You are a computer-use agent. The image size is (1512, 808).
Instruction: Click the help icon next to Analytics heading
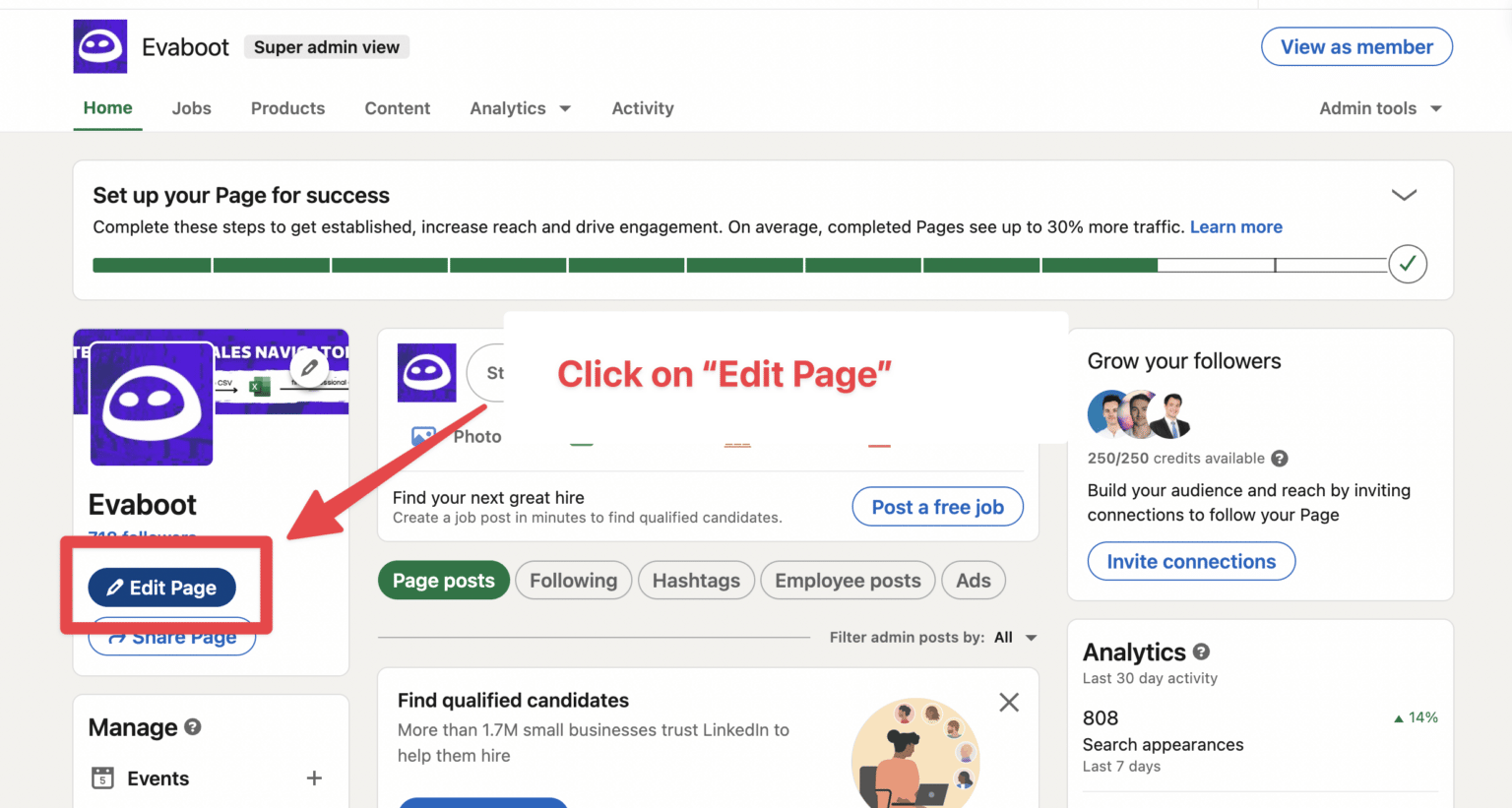(1200, 652)
